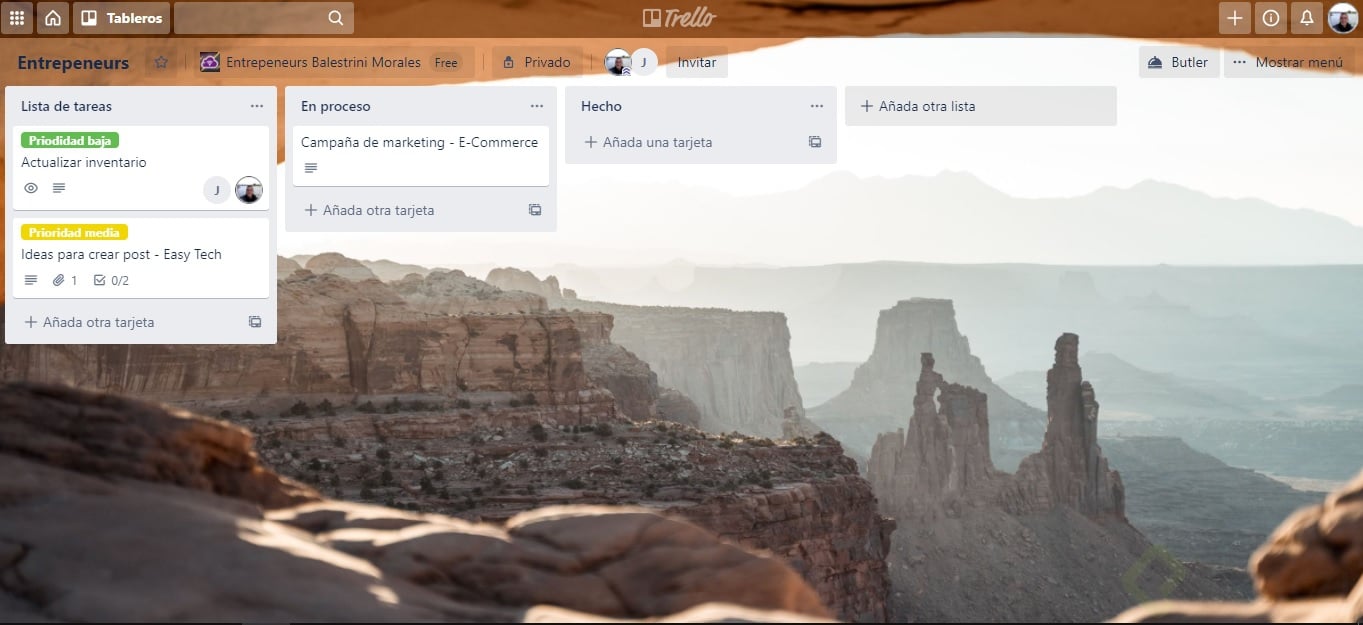Open Mostrar menú on the right

(1290, 62)
